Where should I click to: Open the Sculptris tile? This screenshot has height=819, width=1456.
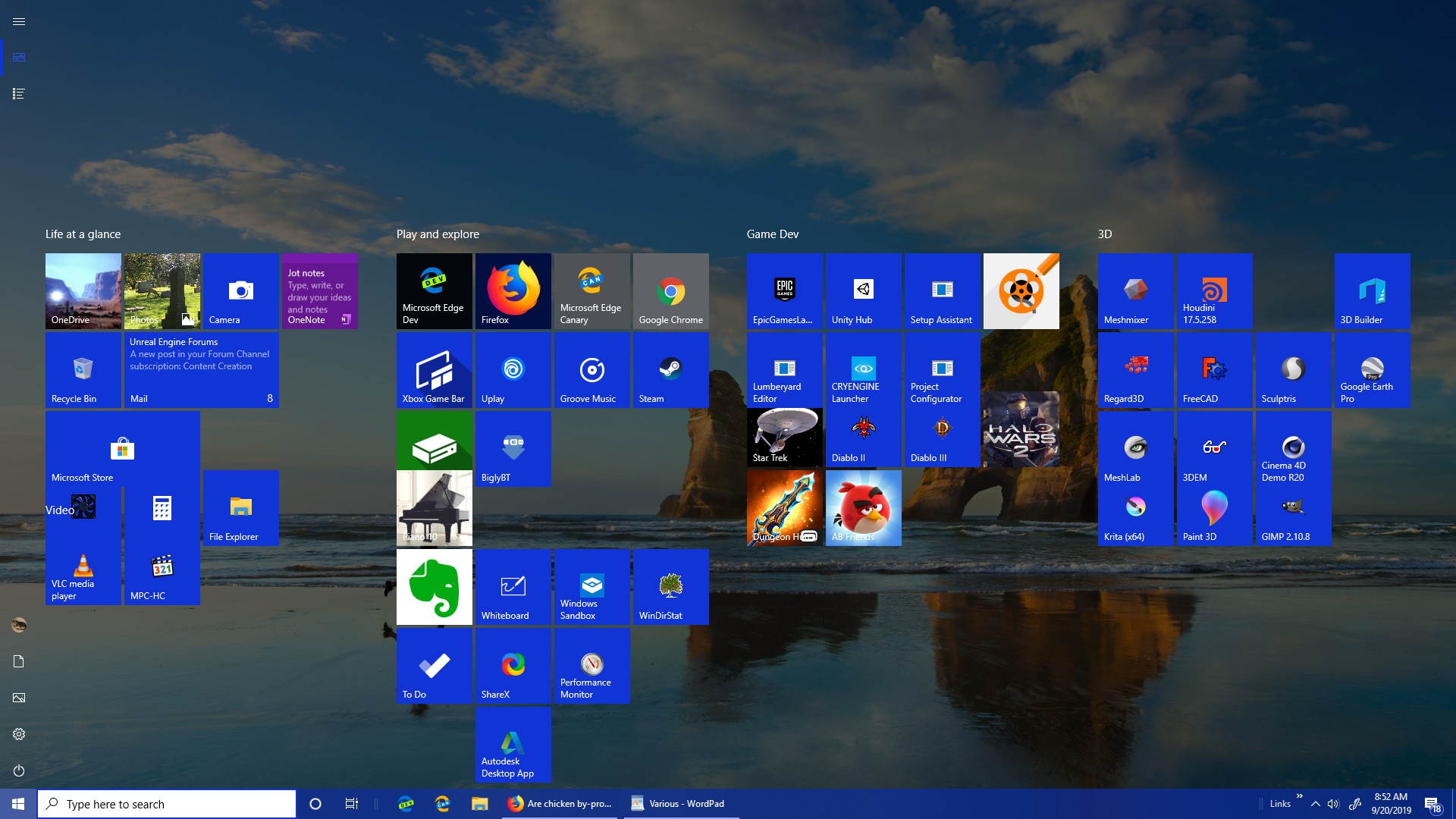point(1293,370)
